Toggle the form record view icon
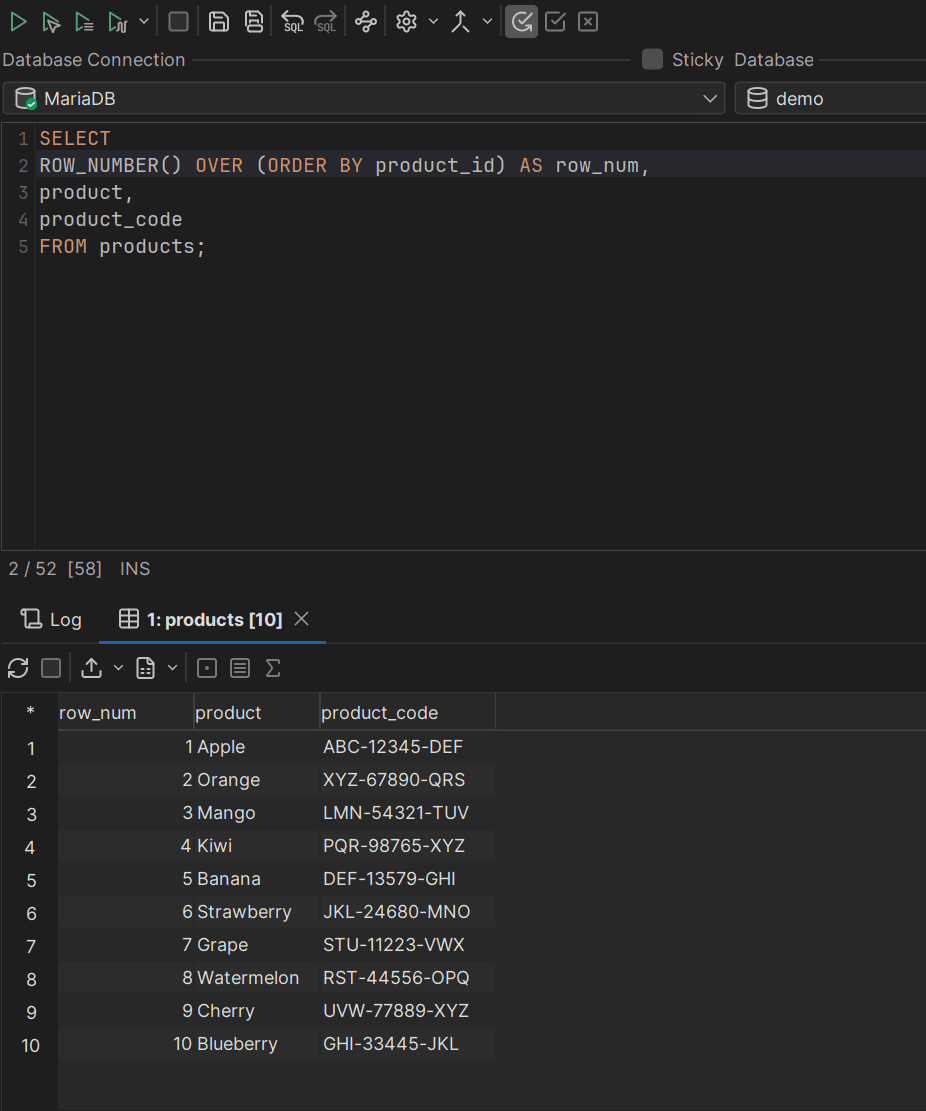This screenshot has width=926, height=1111. pos(240,668)
